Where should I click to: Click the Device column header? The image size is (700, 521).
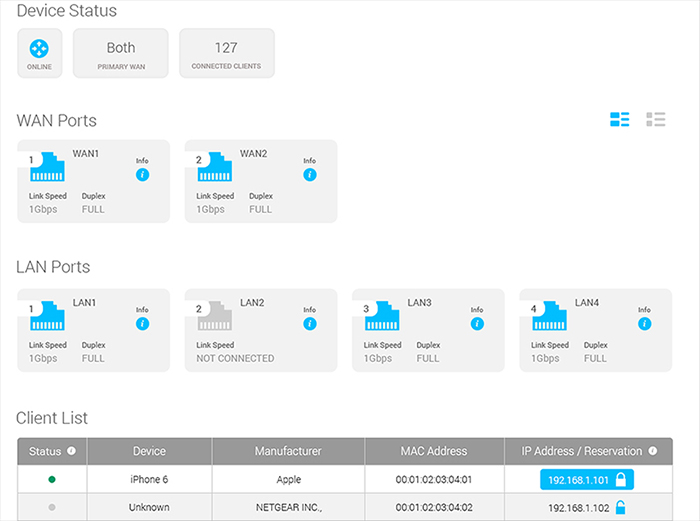point(150,451)
